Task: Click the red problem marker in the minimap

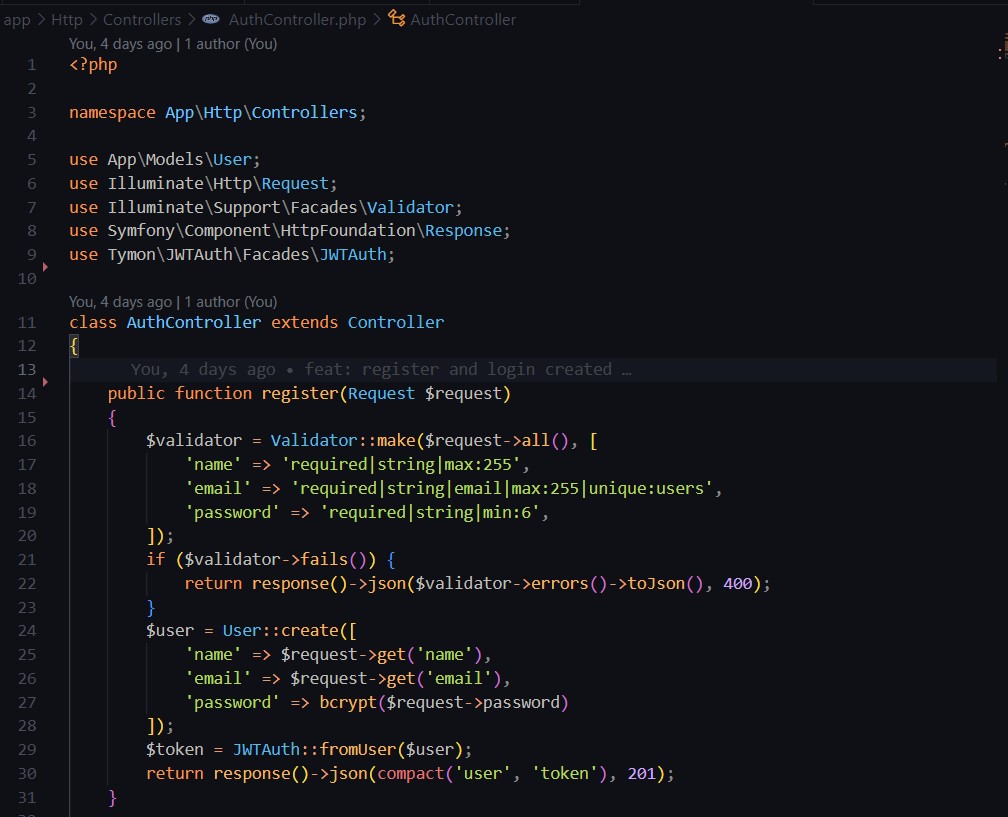Action: click(x=1002, y=48)
